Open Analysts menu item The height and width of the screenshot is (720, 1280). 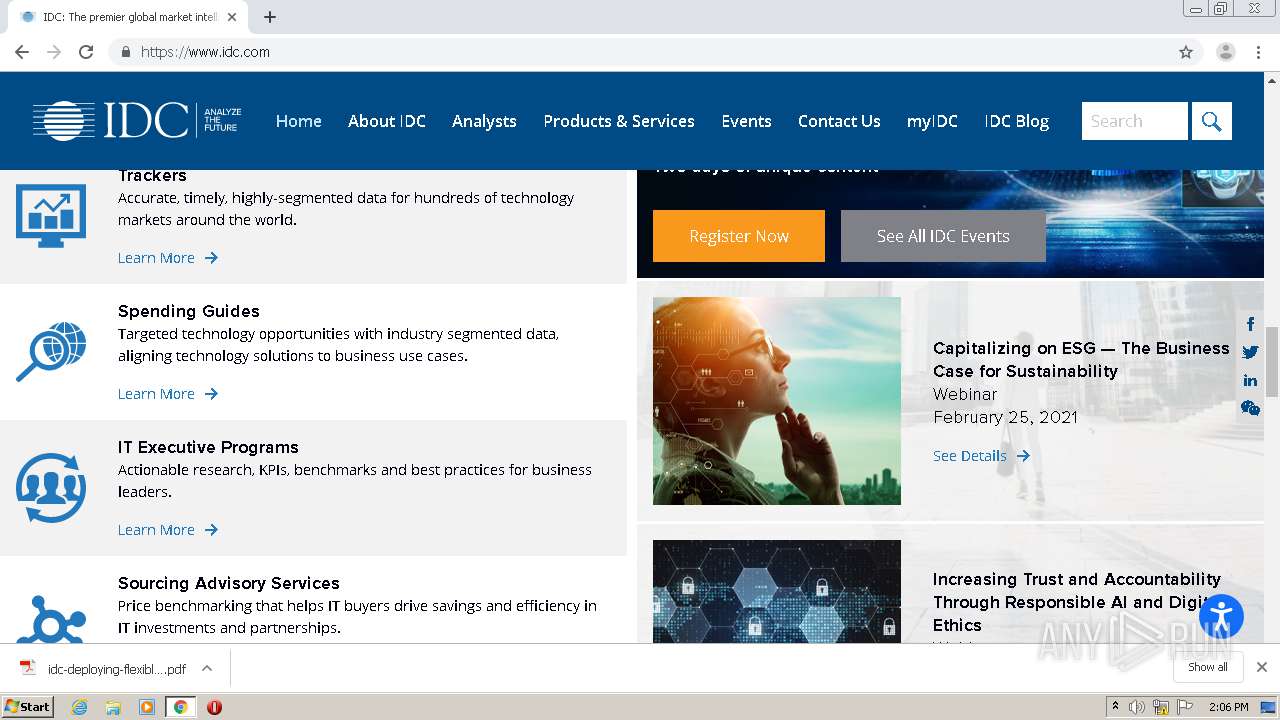pyautogui.click(x=484, y=121)
